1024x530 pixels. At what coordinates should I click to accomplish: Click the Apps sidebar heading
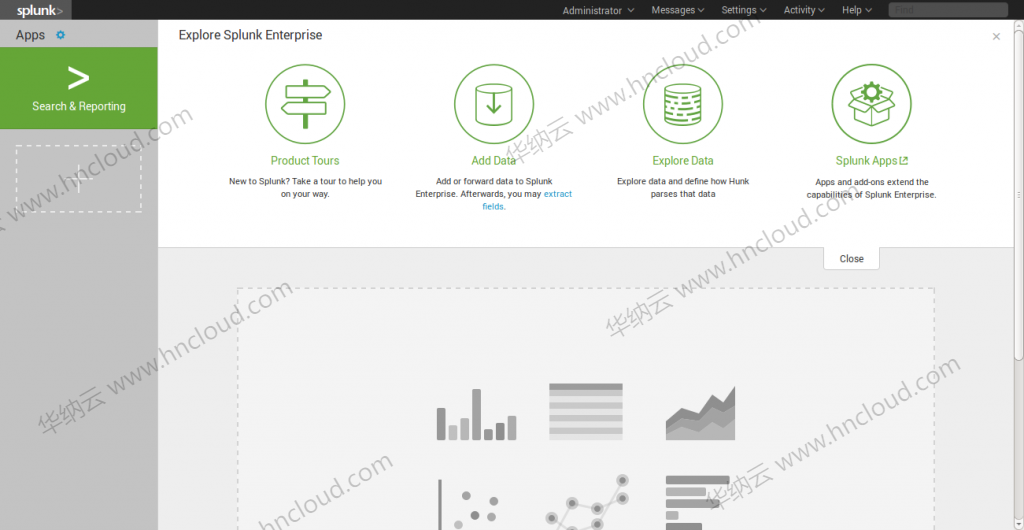30,35
